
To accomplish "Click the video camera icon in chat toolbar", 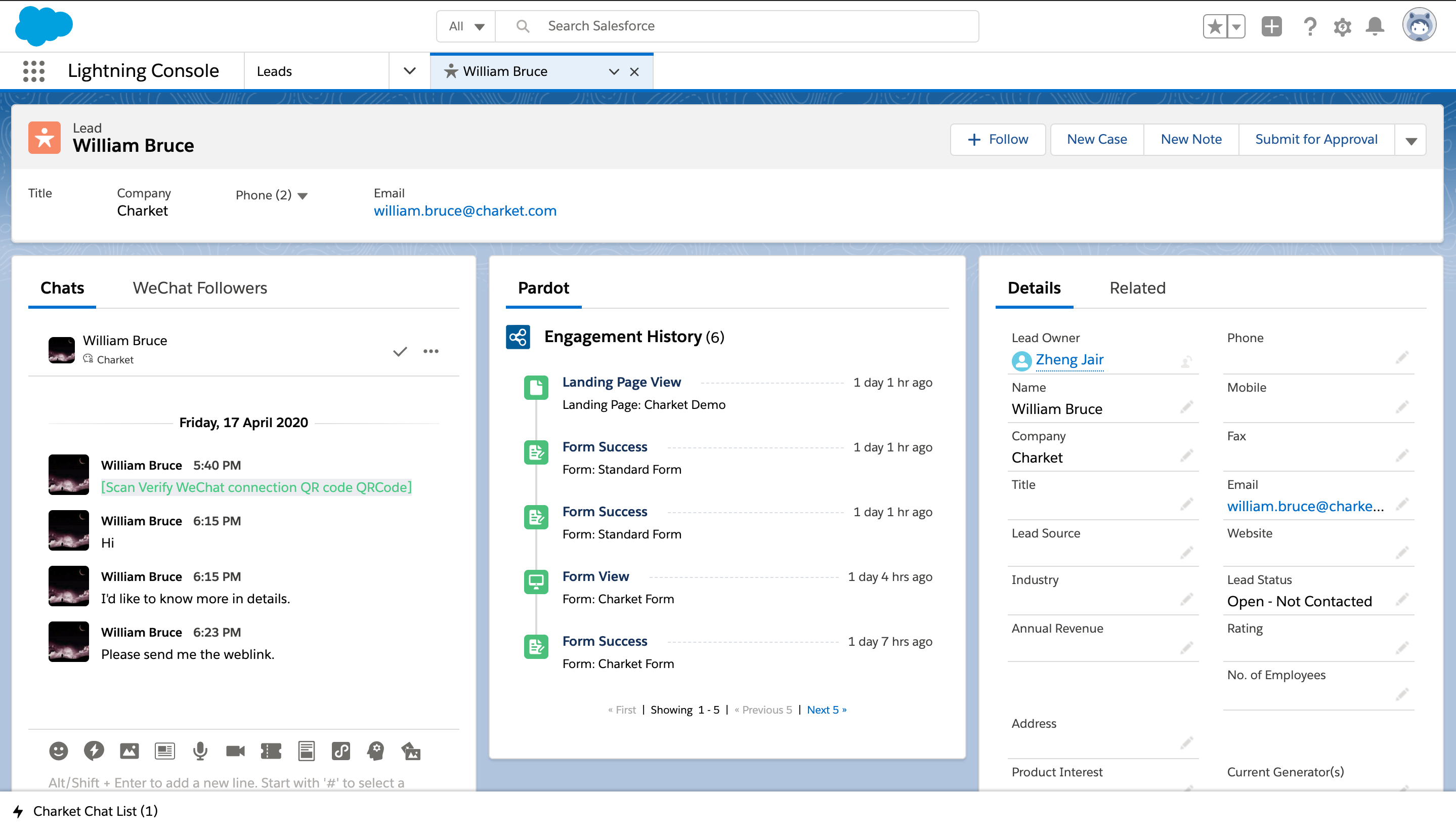I will tap(235, 751).
